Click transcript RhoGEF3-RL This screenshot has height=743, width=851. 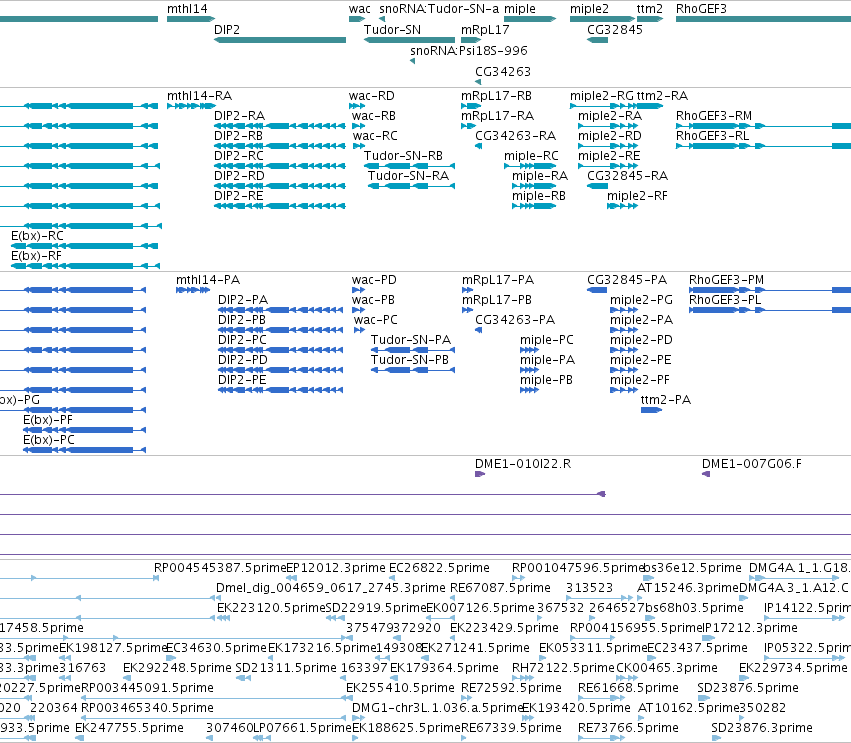click(x=712, y=136)
